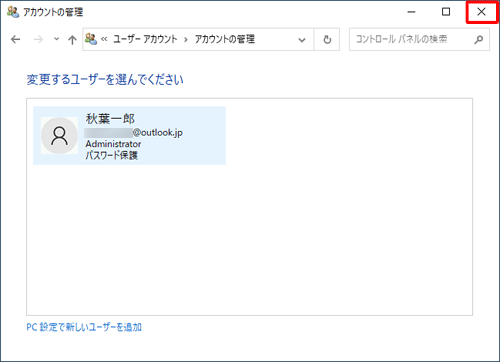Expand the address bar history dropdown

[x=302, y=40]
